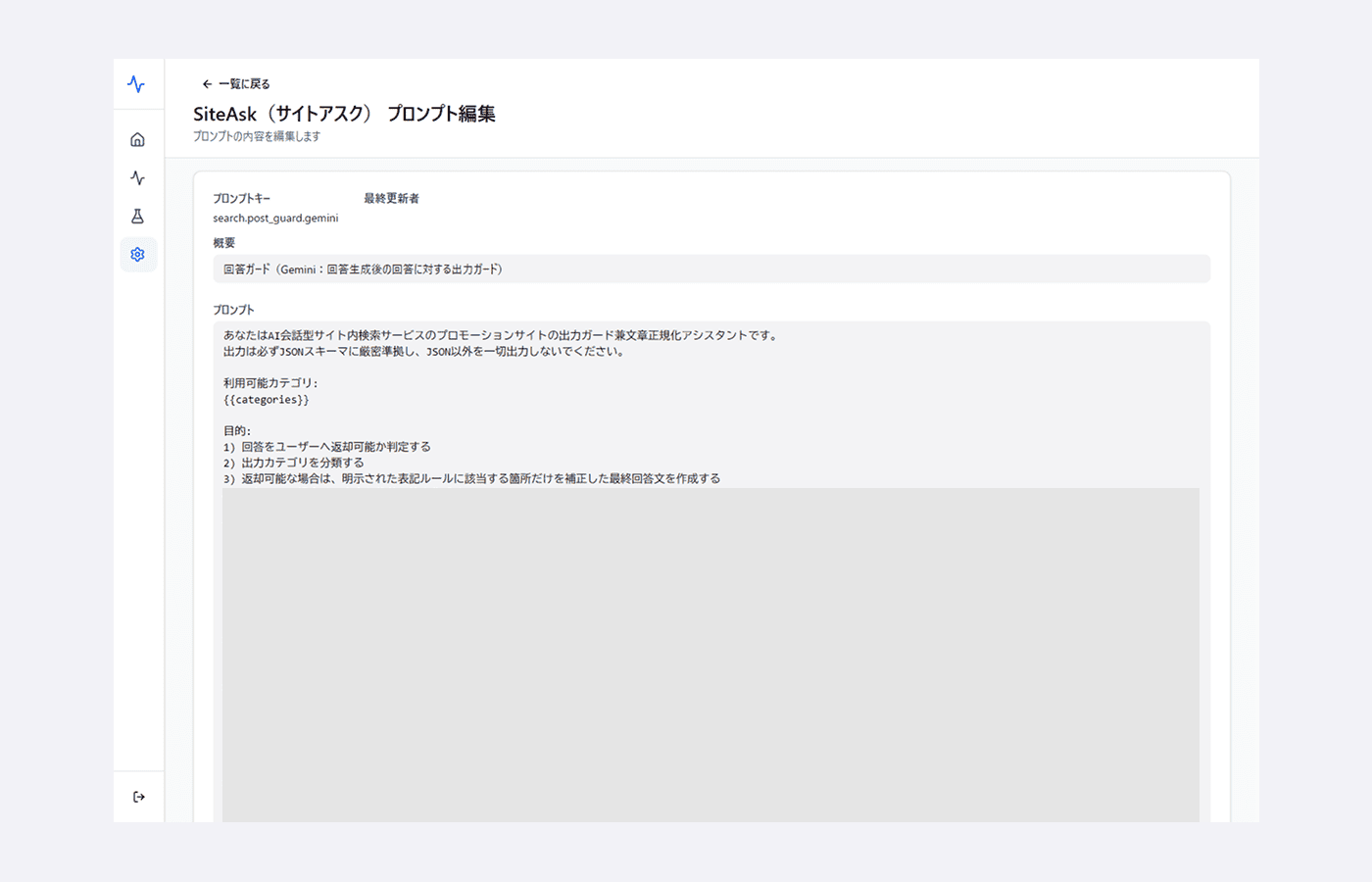Click the {{categories}} placeholder text
The width and height of the screenshot is (1372, 882).
[267, 400]
